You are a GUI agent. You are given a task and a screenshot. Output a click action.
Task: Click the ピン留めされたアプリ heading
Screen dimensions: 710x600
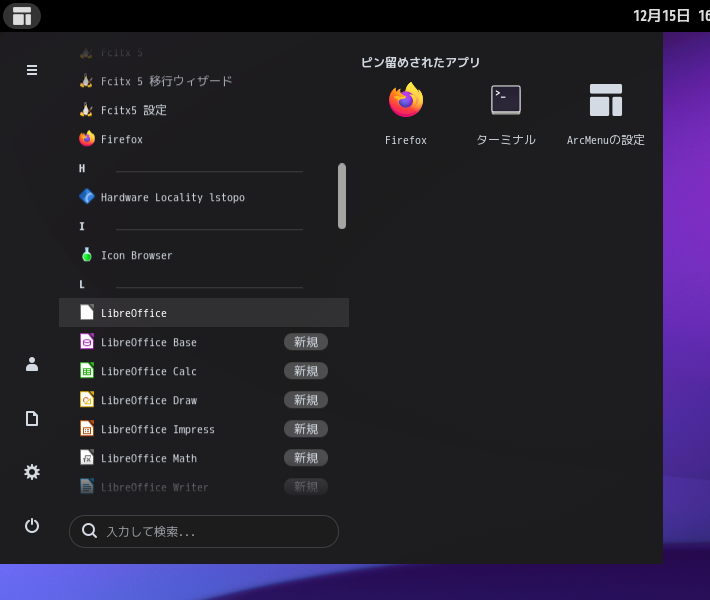pyautogui.click(x=420, y=62)
